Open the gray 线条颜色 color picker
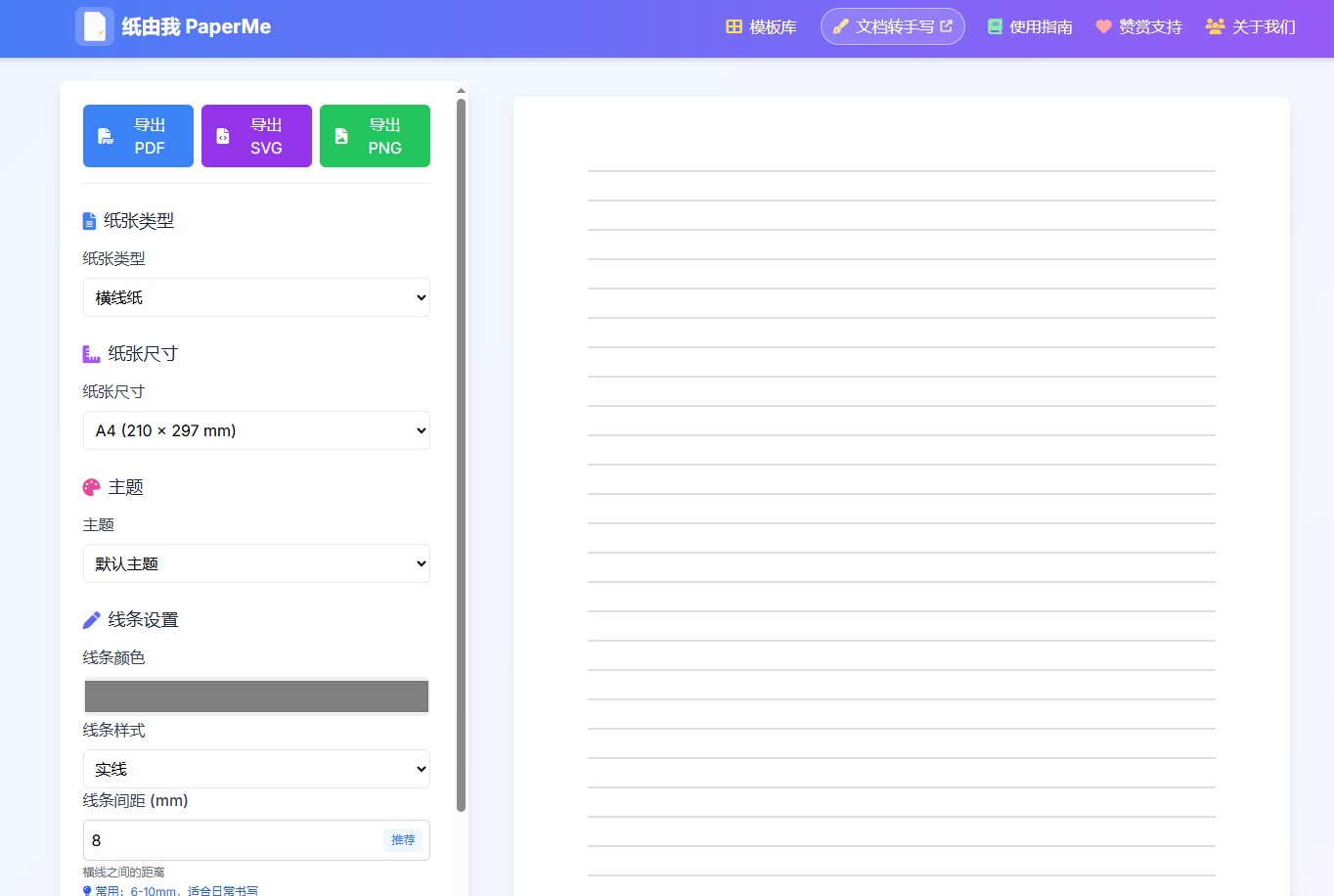The image size is (1334, 896). 256,696
